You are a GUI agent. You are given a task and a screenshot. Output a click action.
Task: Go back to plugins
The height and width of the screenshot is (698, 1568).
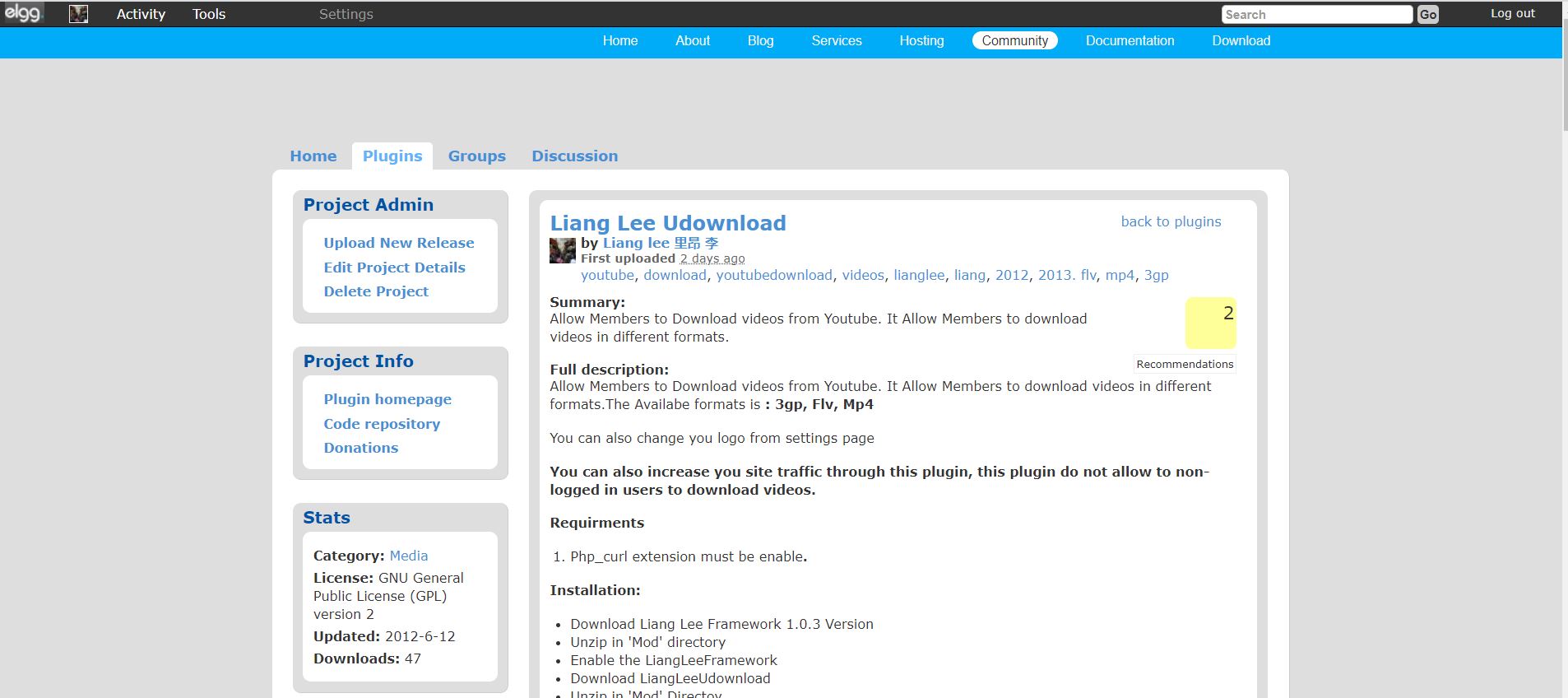pos(1171,221)
